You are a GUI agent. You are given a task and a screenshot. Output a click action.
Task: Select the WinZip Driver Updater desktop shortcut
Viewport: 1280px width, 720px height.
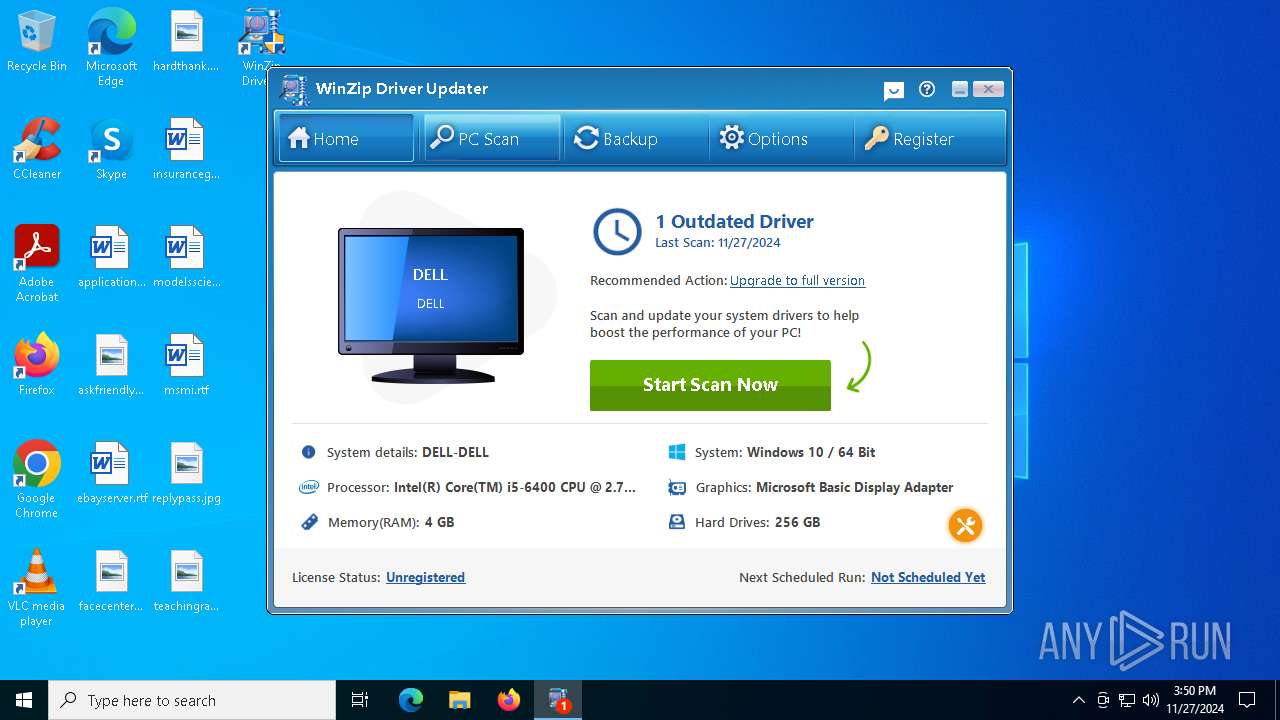coord(260,48)
